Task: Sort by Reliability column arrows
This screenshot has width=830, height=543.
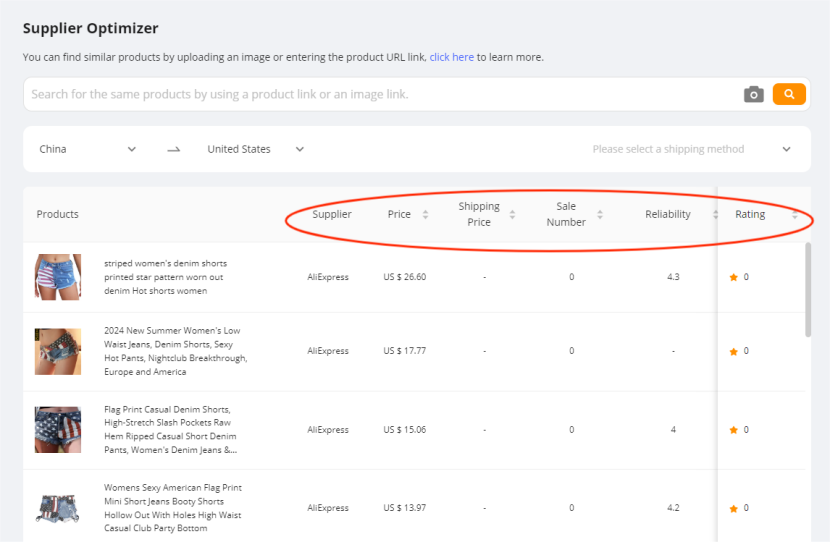Action: 715,214
